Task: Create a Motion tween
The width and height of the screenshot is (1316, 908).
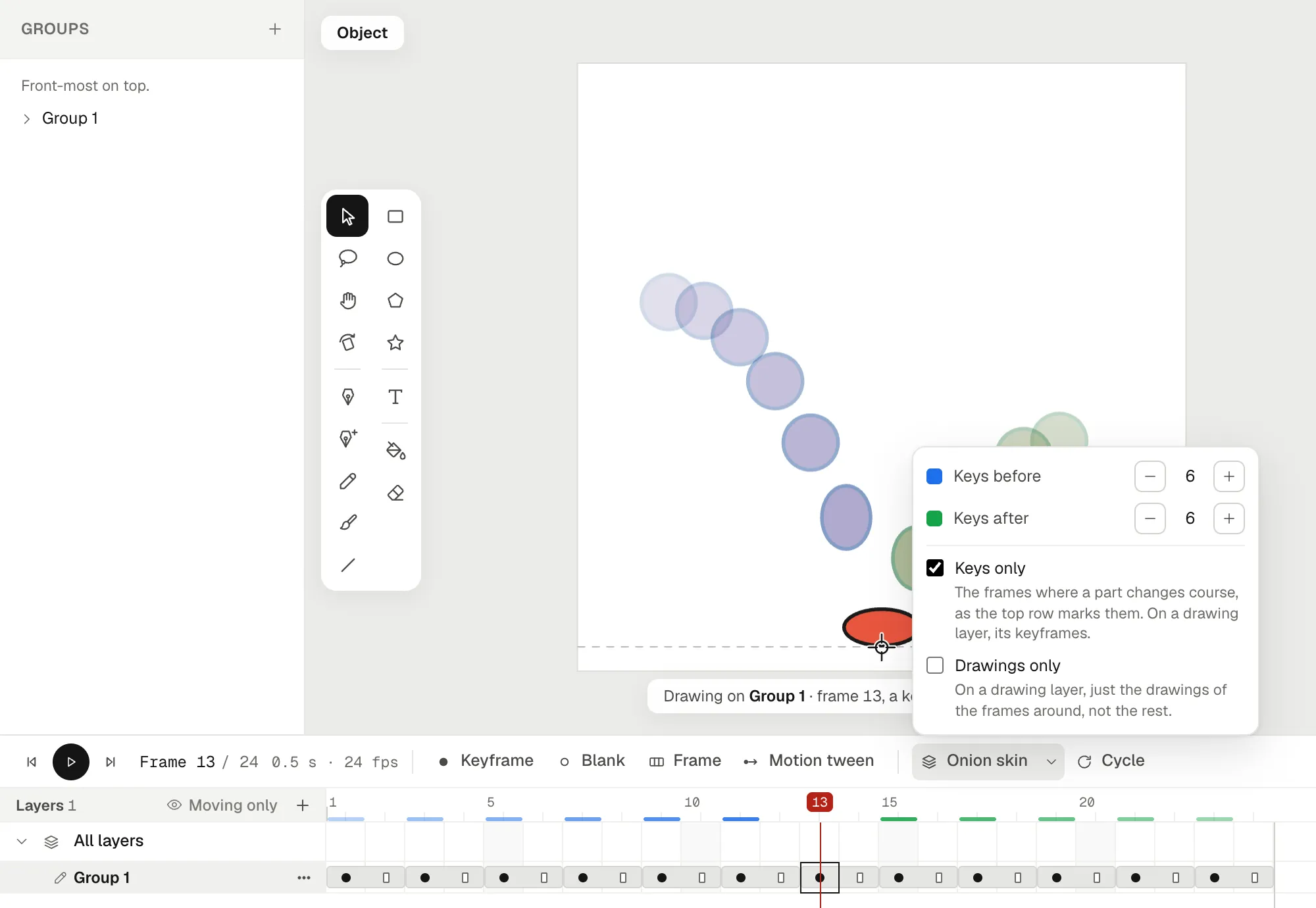Action: [809, 761]
